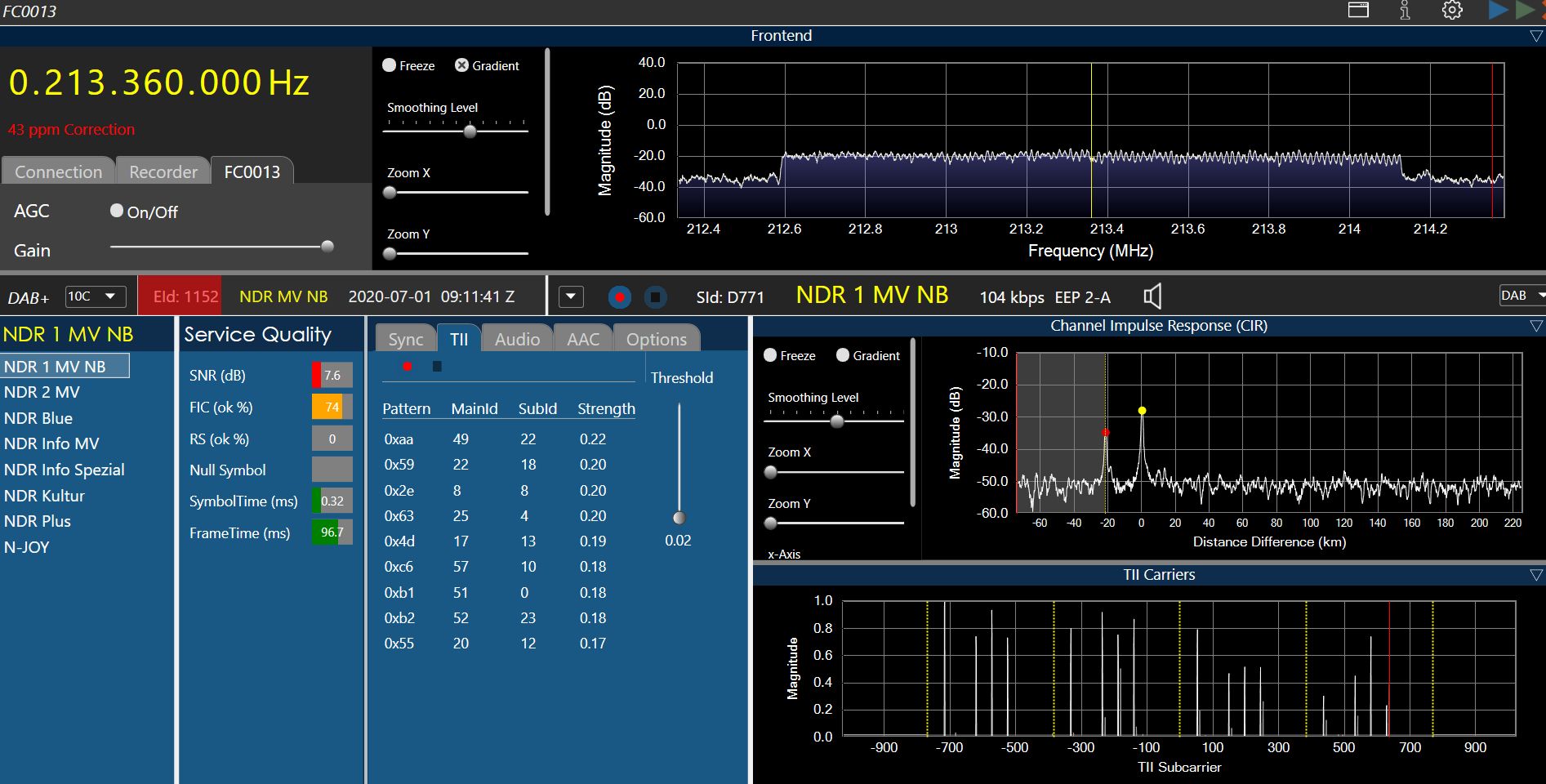Select NDR Kultur from service list
Viewport: 1546px width, 784px height.
[44, 496]
